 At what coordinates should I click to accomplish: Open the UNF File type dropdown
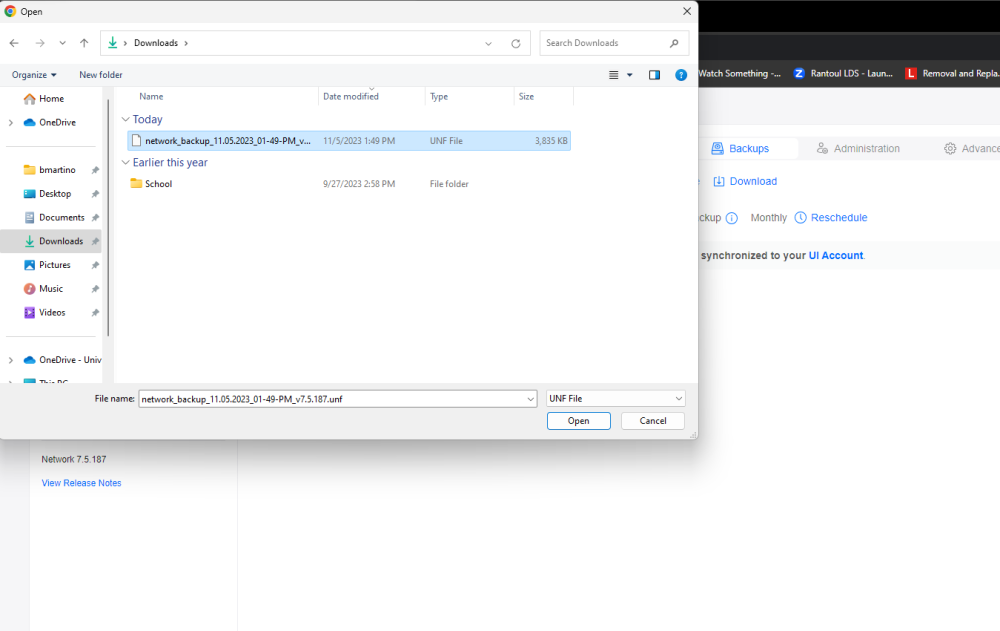click(615, 399)
